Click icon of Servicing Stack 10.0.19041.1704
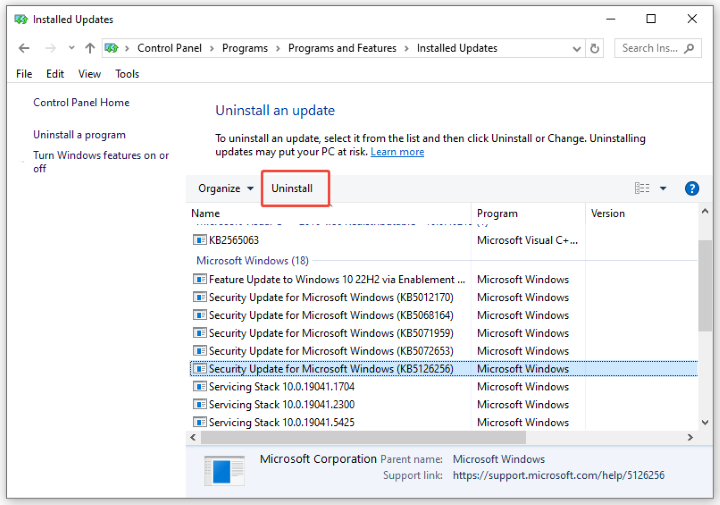The width and height of the screenshot is (720, 505). 200,387
